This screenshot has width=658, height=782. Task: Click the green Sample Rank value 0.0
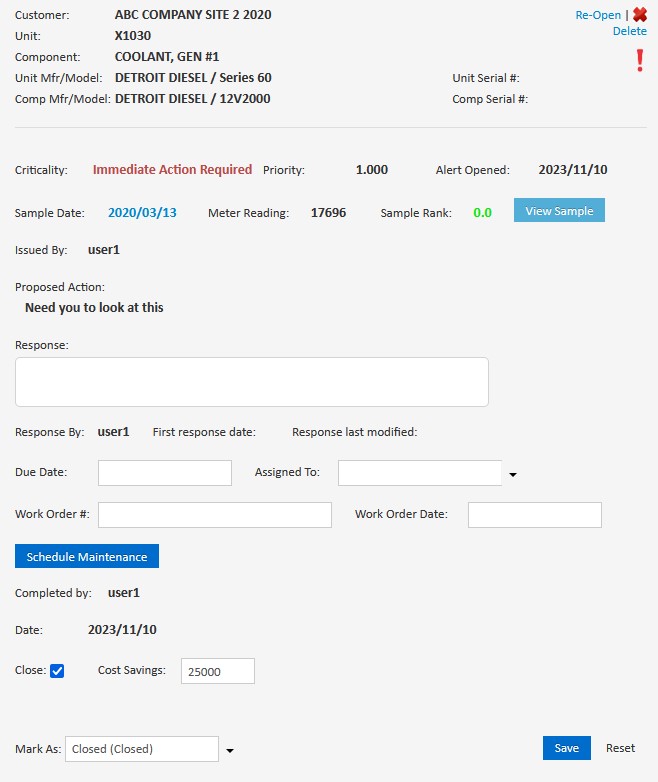482,212
